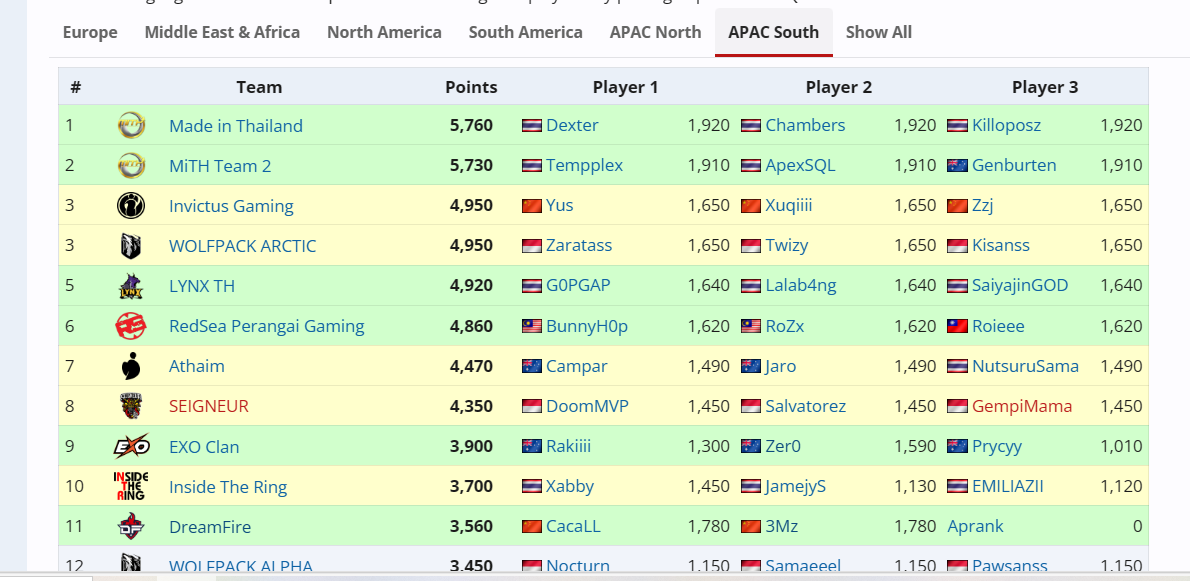The height and width of the screenshot is (581, 1190).
Task: Click the Inside The Ring logo
Action: click(131, 487)
